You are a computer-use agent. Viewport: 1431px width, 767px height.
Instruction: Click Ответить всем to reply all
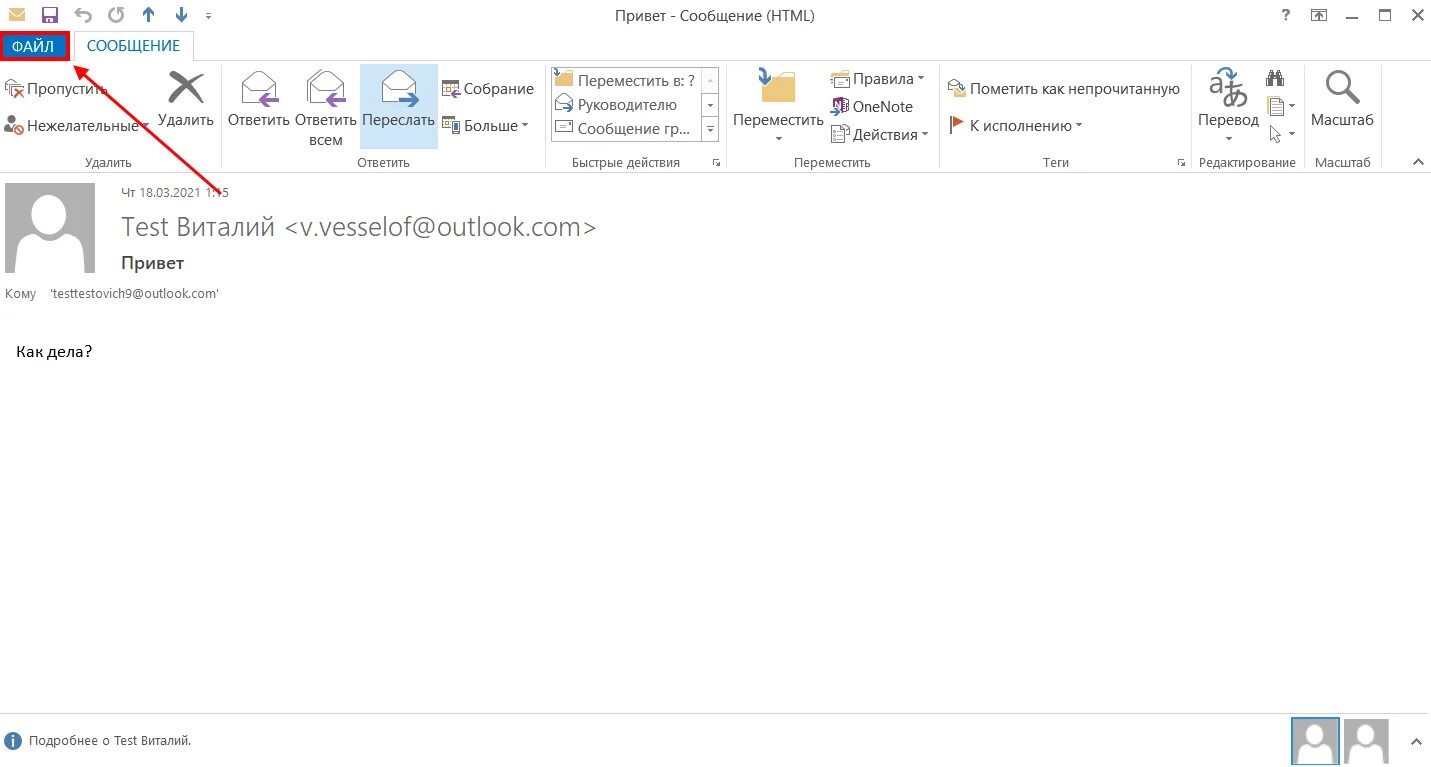point(325,108)
